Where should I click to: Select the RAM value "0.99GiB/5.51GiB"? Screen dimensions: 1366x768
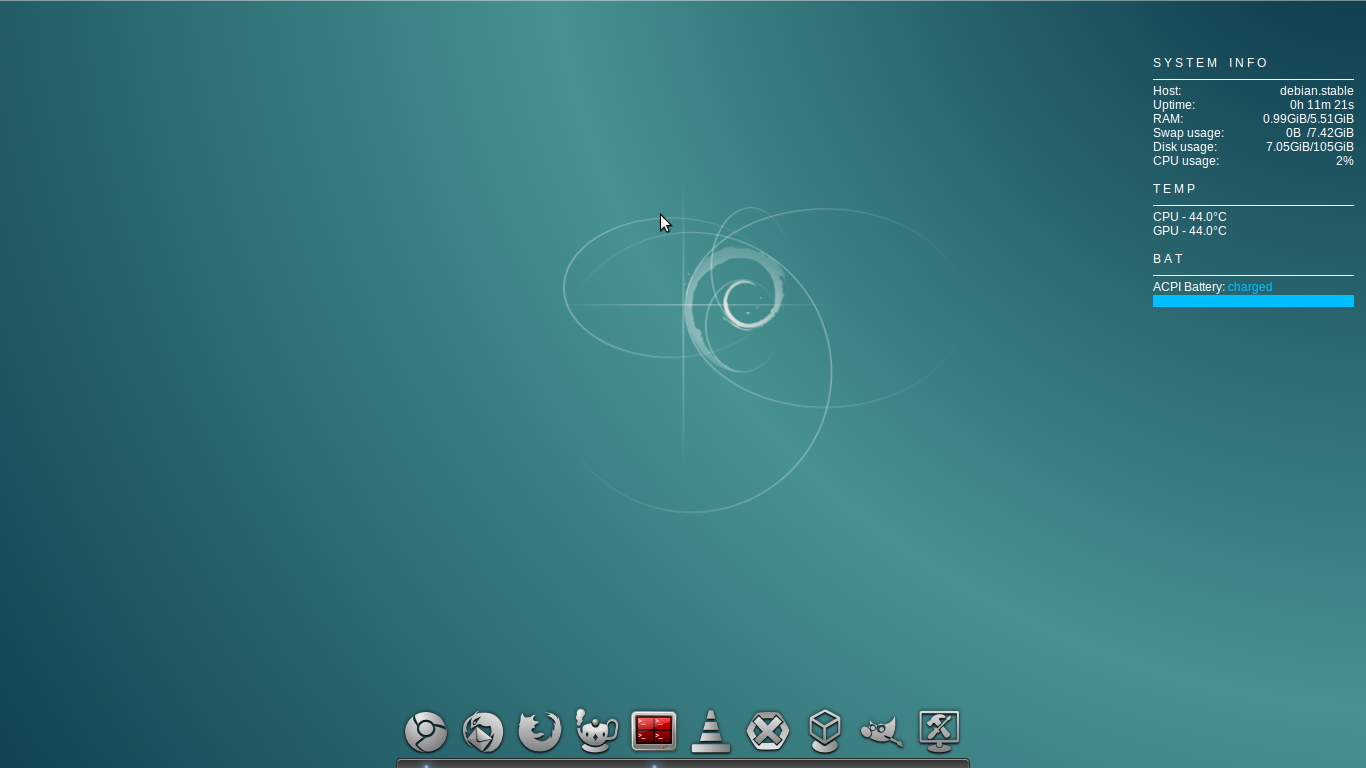pos(1308,119)
